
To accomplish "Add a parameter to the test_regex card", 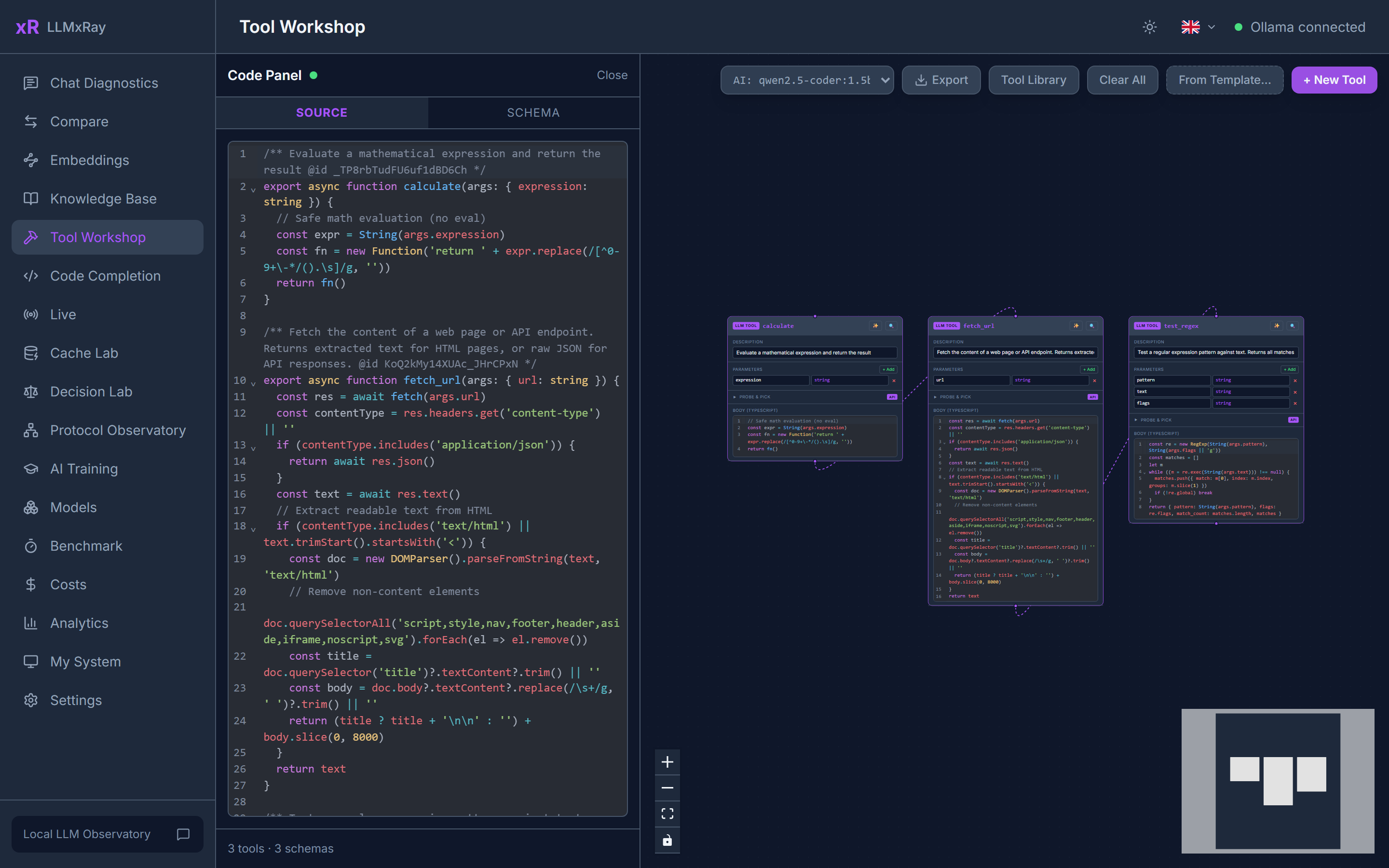I will pyautogui.click(x=1289, y=369).
